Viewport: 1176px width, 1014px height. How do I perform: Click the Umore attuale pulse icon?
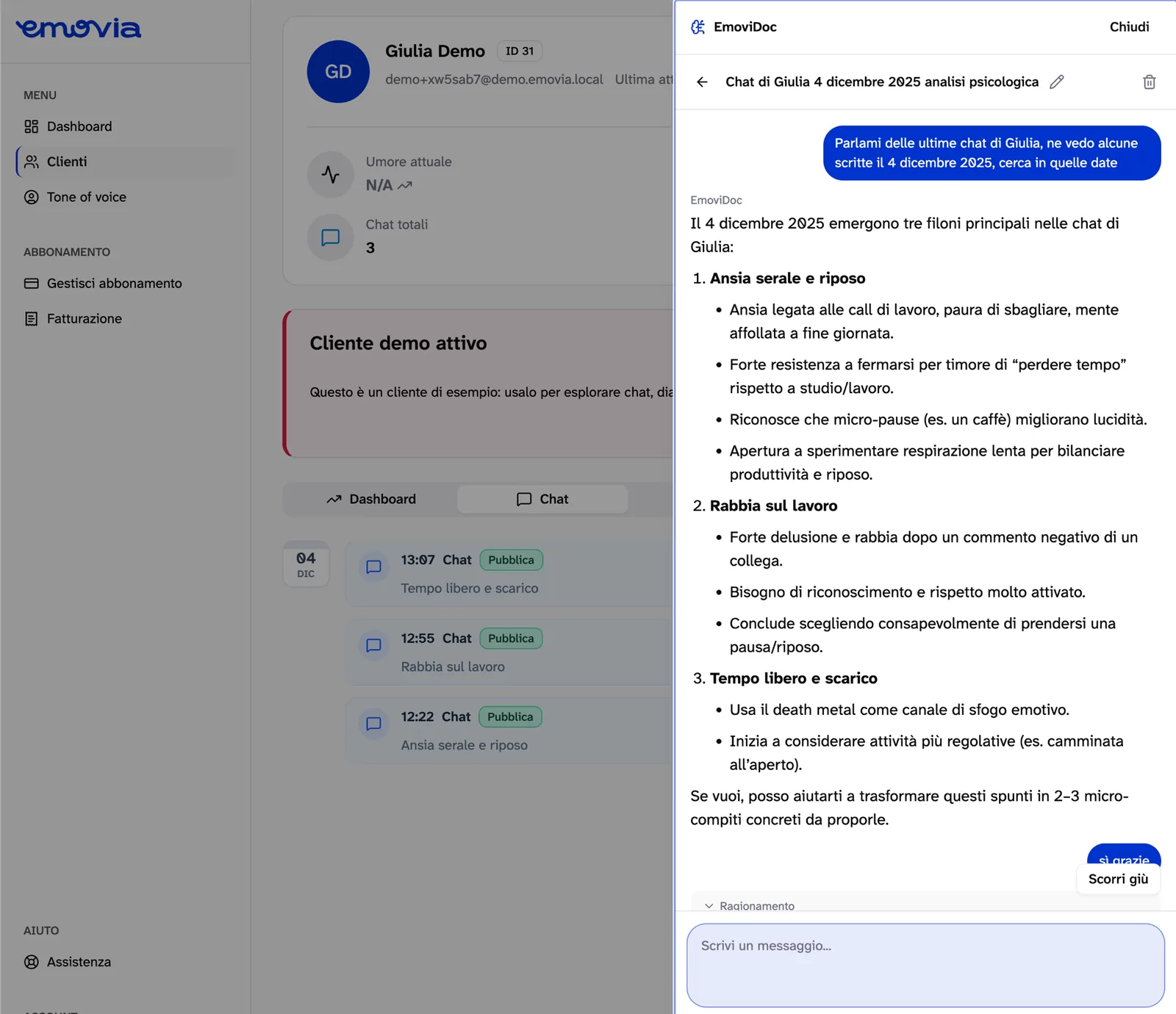tap(331, 174)
